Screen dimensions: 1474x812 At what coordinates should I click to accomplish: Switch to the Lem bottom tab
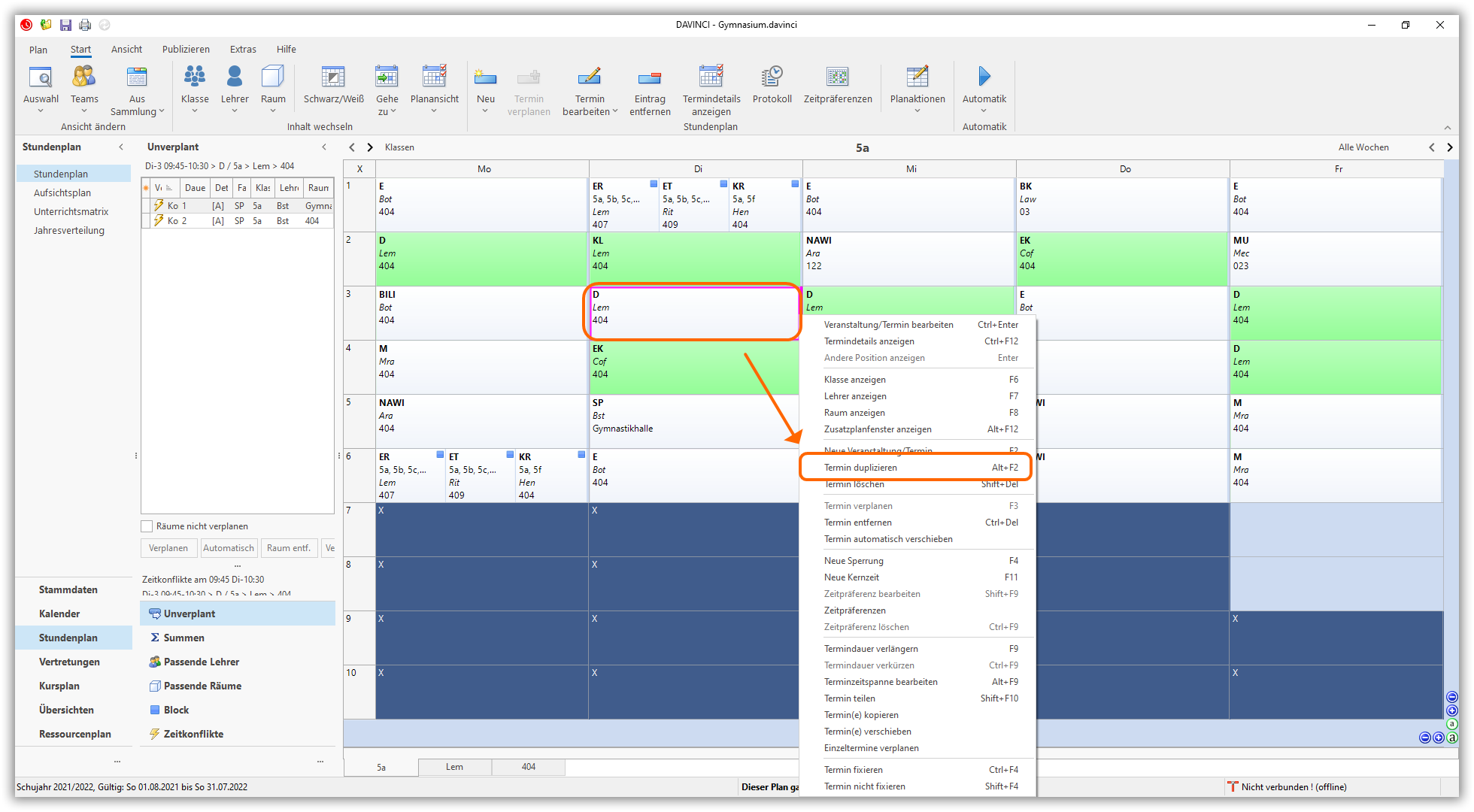(x=454, y=767)
